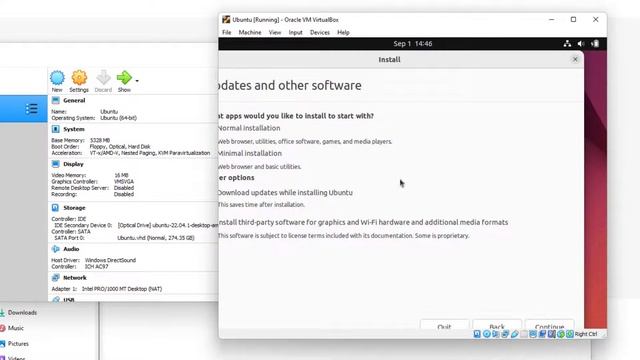Click audio indicator icon in VM status bar
Screen dimensions: 640x360
point(496,334)
